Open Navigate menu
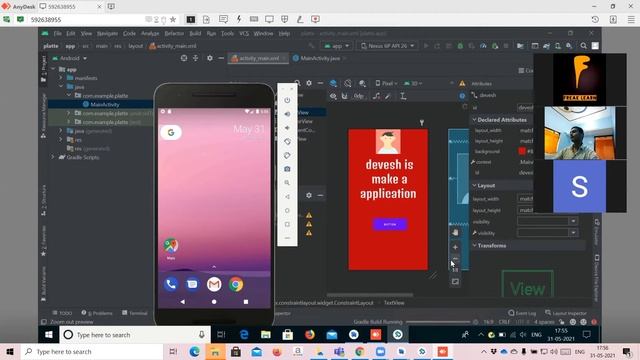 click(107, 33)
